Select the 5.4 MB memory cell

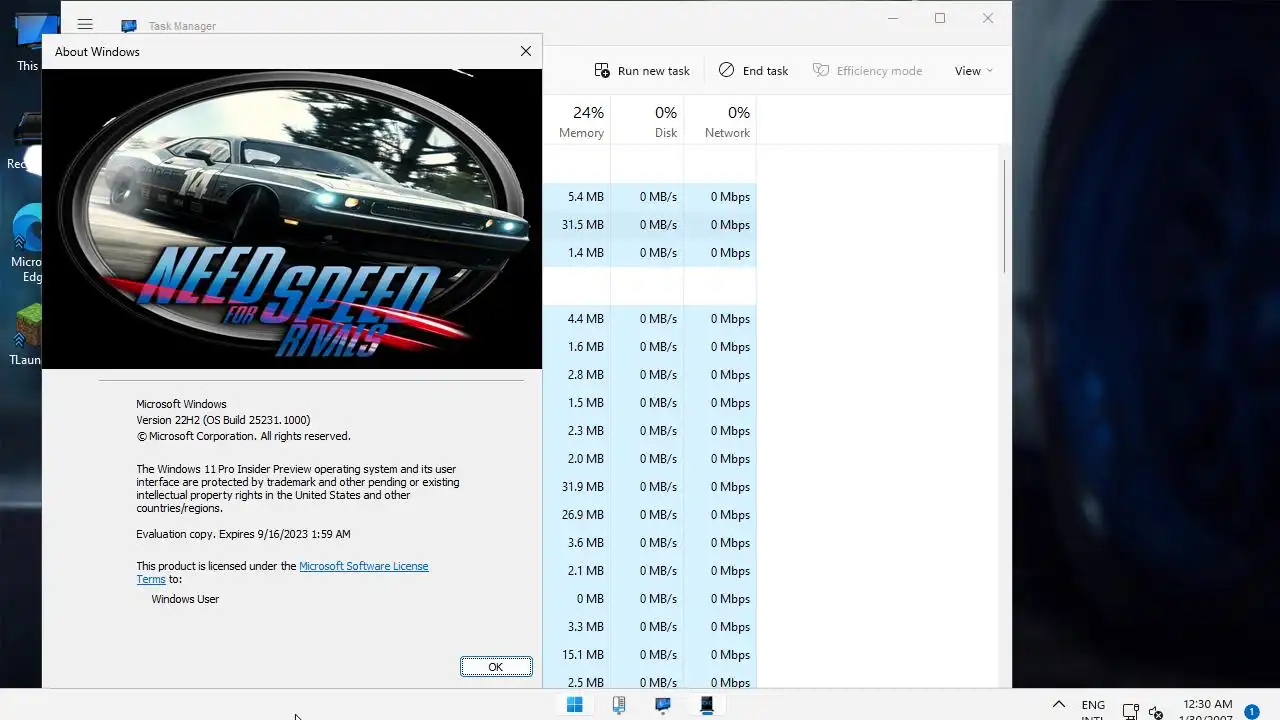pos(577,197)
